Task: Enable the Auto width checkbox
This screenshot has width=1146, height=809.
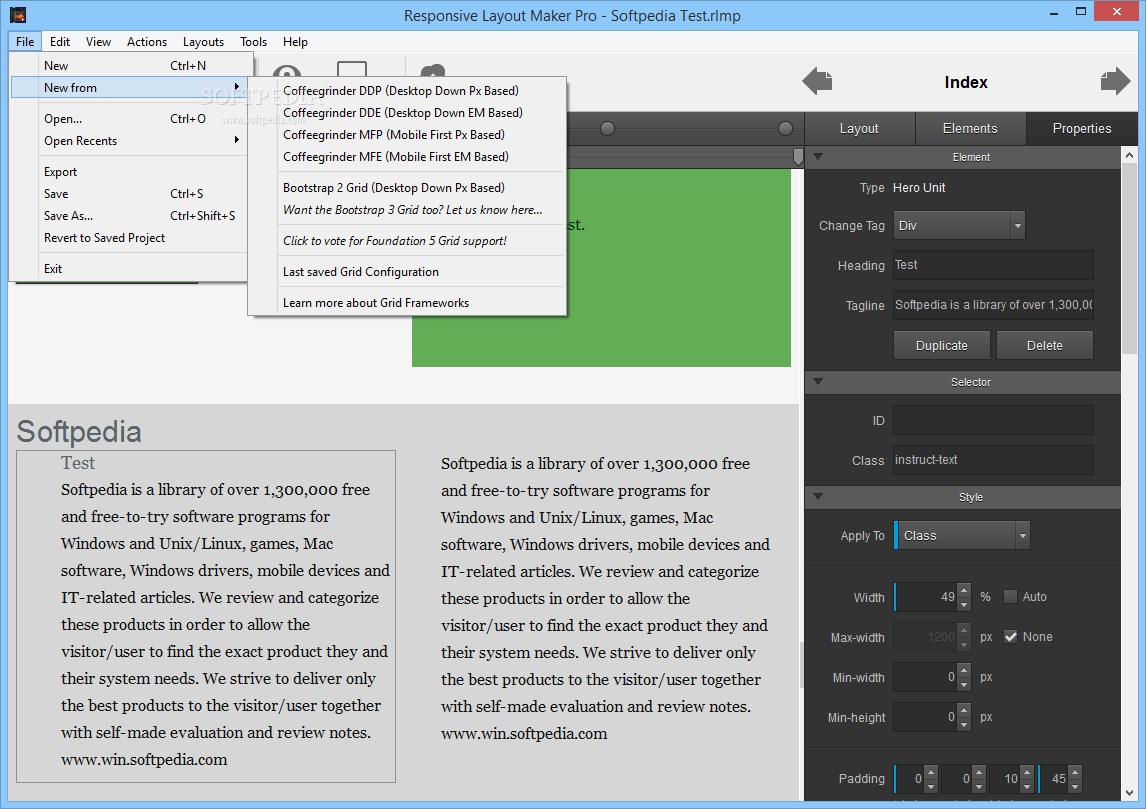Action: [x=1010, y=596]
